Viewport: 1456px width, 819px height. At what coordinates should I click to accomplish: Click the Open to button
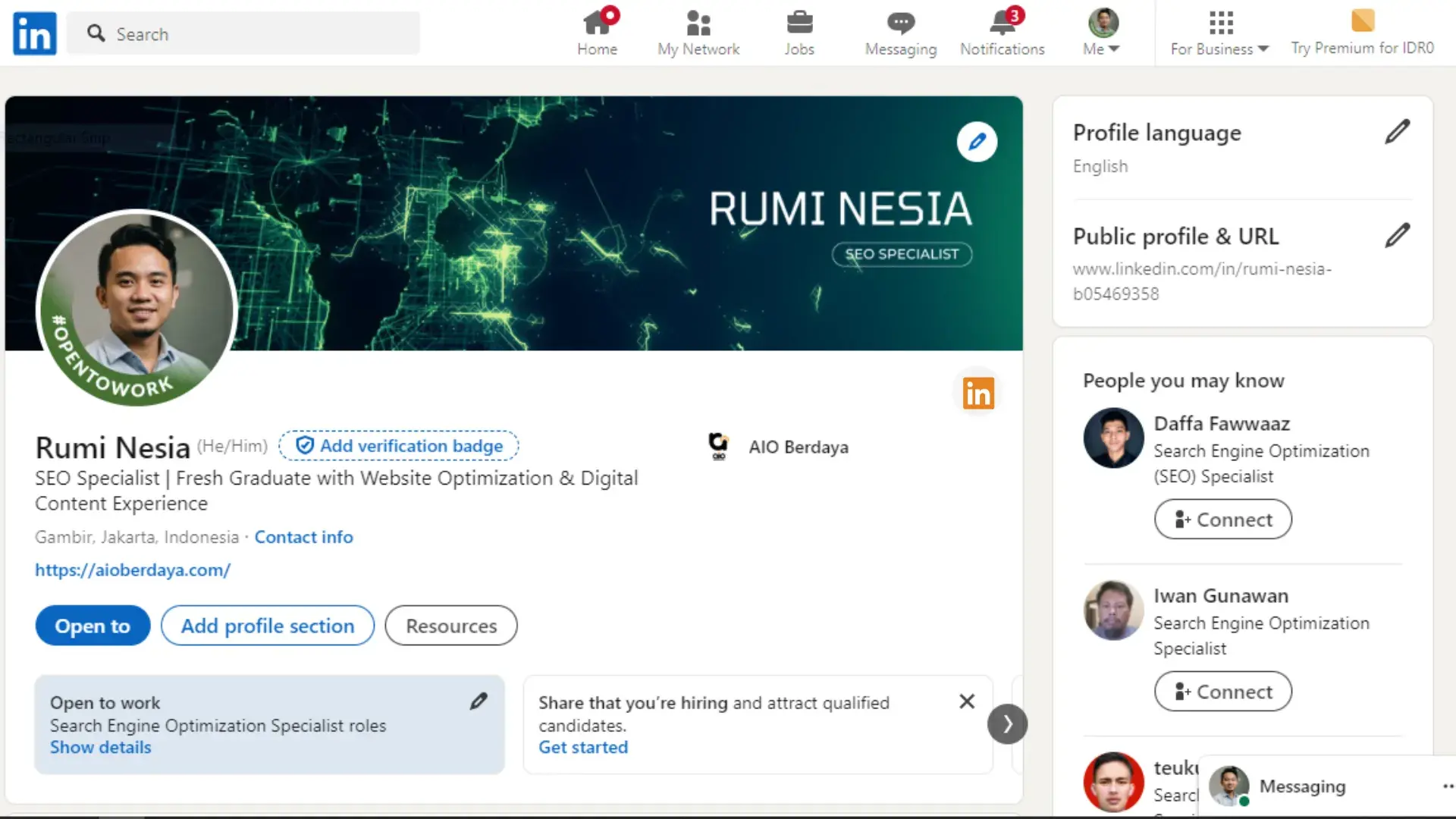pos(93,626)
